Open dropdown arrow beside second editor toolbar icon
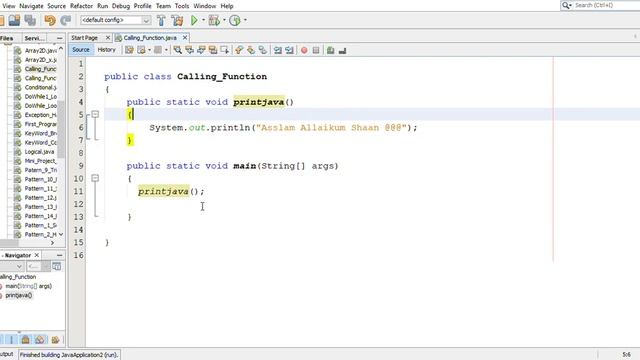Screen dimensions: 640x360 click(x=149, y=50)
